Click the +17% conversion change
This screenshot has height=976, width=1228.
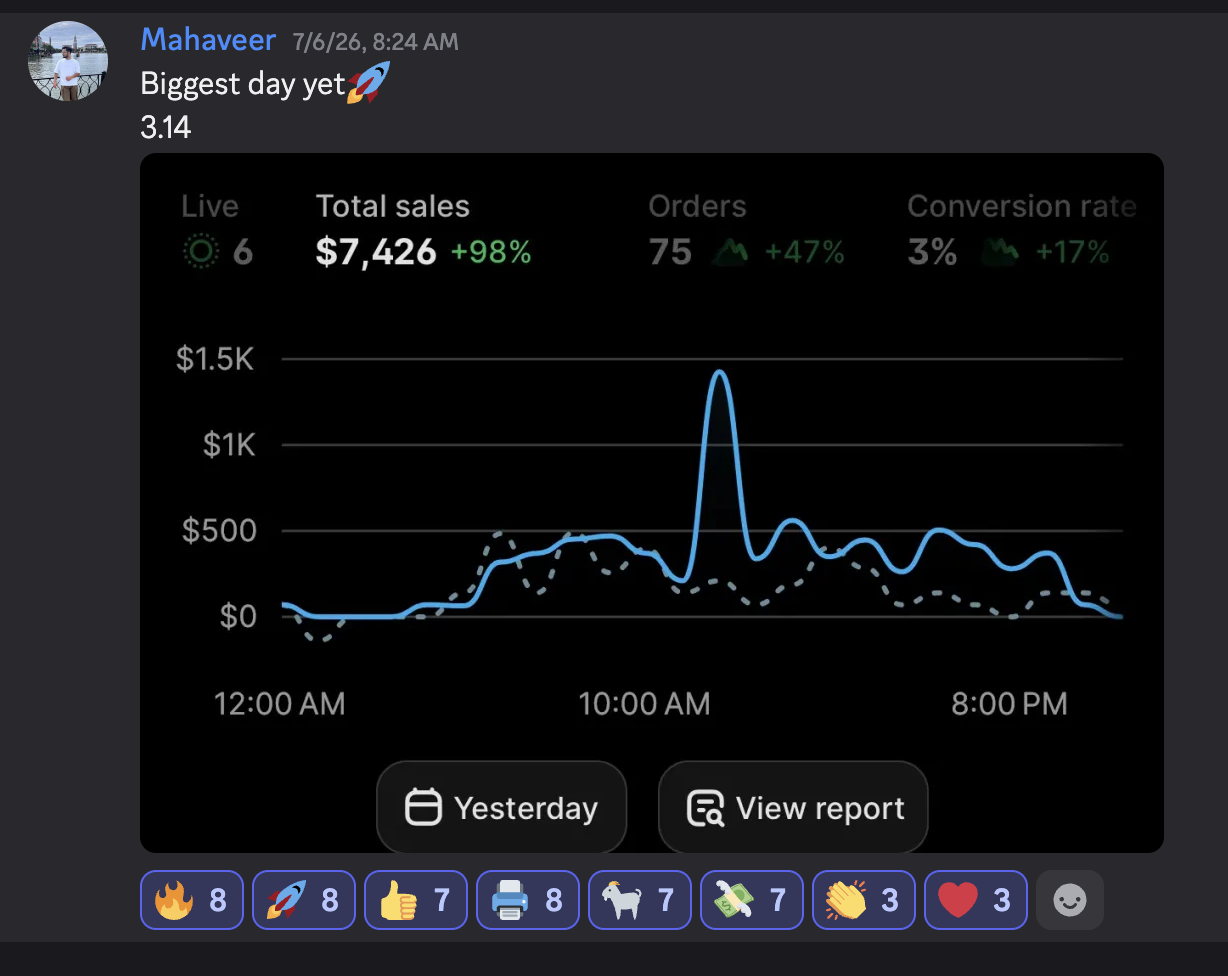(x=1072, y=253)
